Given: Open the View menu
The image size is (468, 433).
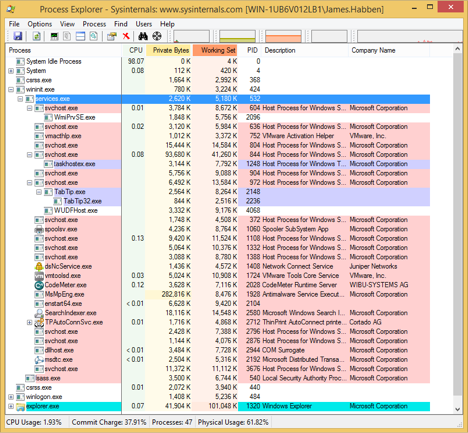Looking at the screenshot, I should pyautogui.click(x=67, y=24).
